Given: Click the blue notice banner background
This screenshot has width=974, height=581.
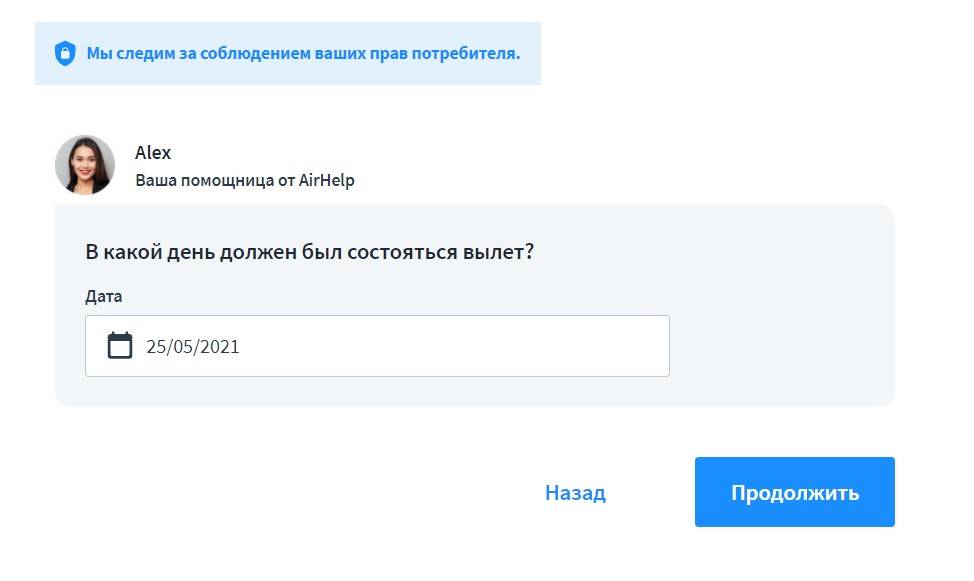Looking at the screenshot, I should (x=300, y=74).
